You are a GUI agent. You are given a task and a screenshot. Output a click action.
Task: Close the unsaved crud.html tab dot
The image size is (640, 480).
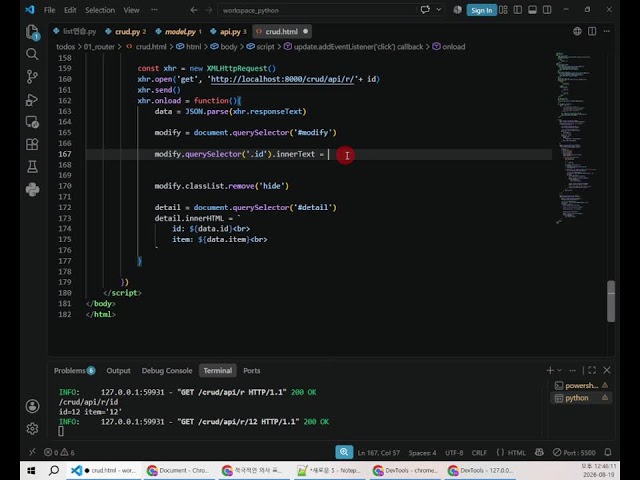coord(305,31)
